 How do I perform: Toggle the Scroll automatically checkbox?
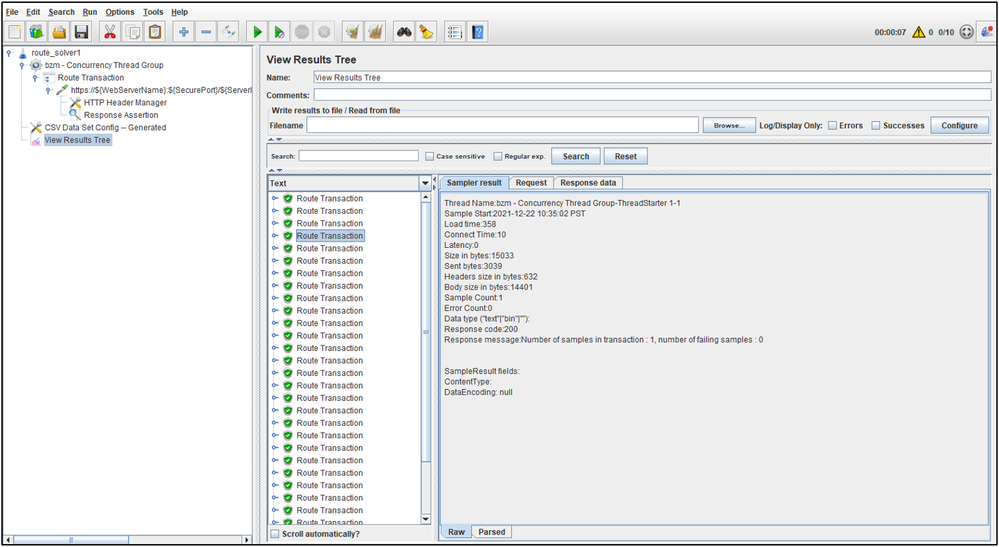(275, 534)
